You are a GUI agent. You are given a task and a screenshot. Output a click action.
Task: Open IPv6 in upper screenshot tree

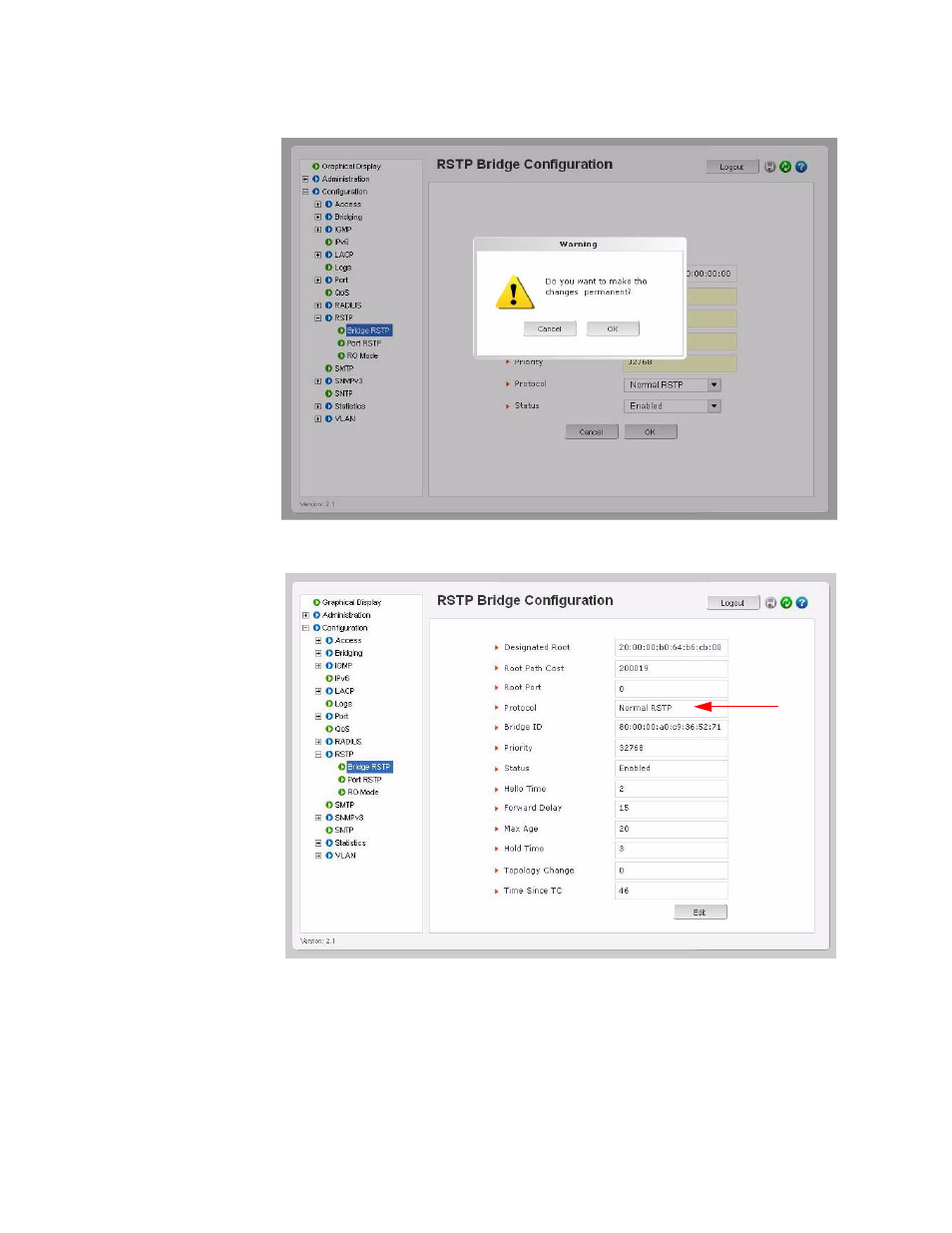[341, 243]
